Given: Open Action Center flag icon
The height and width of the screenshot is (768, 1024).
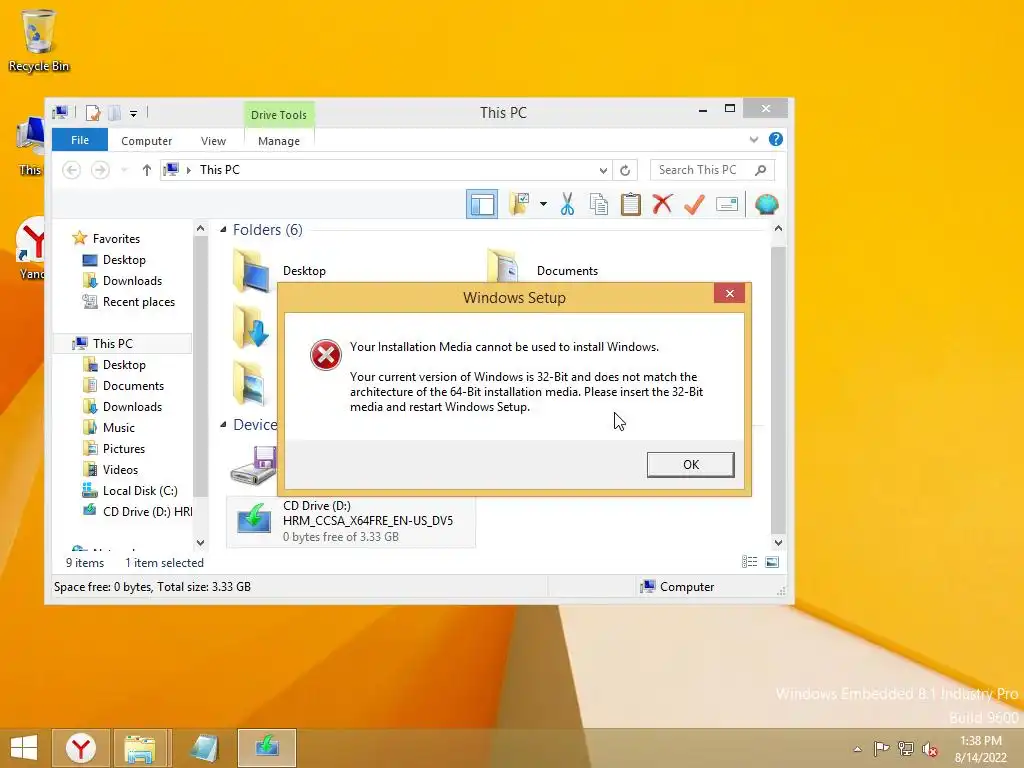Looking at the screenshot, I should click(x=881, y=748).
